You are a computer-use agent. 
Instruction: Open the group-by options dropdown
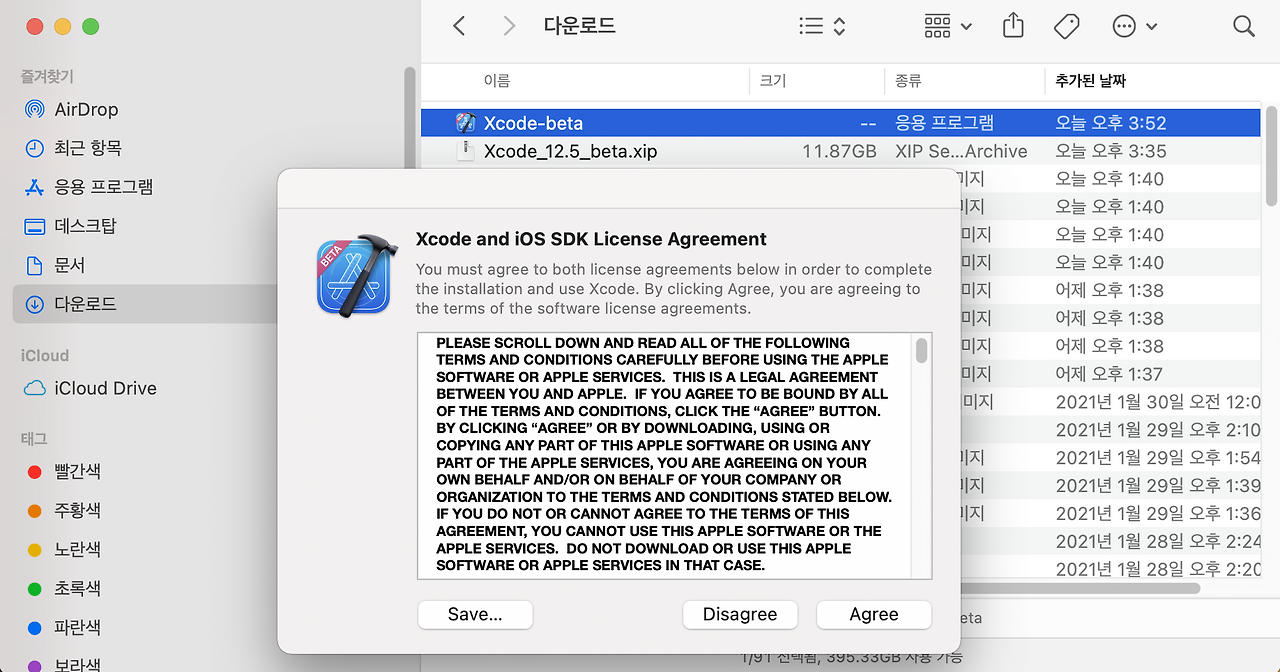tap(948, 26)
